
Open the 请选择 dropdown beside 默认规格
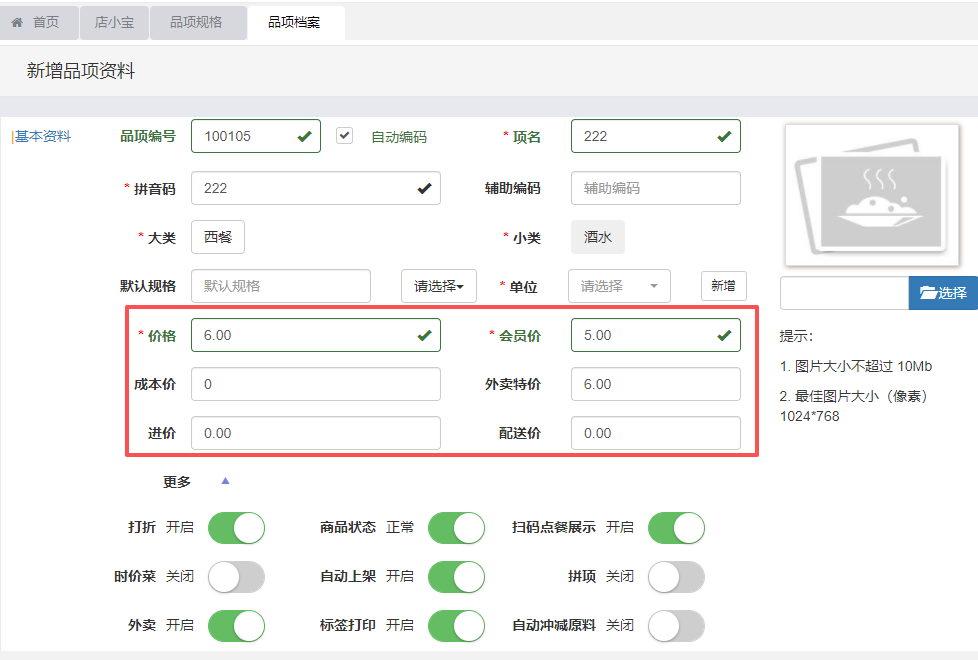[438, 286]
